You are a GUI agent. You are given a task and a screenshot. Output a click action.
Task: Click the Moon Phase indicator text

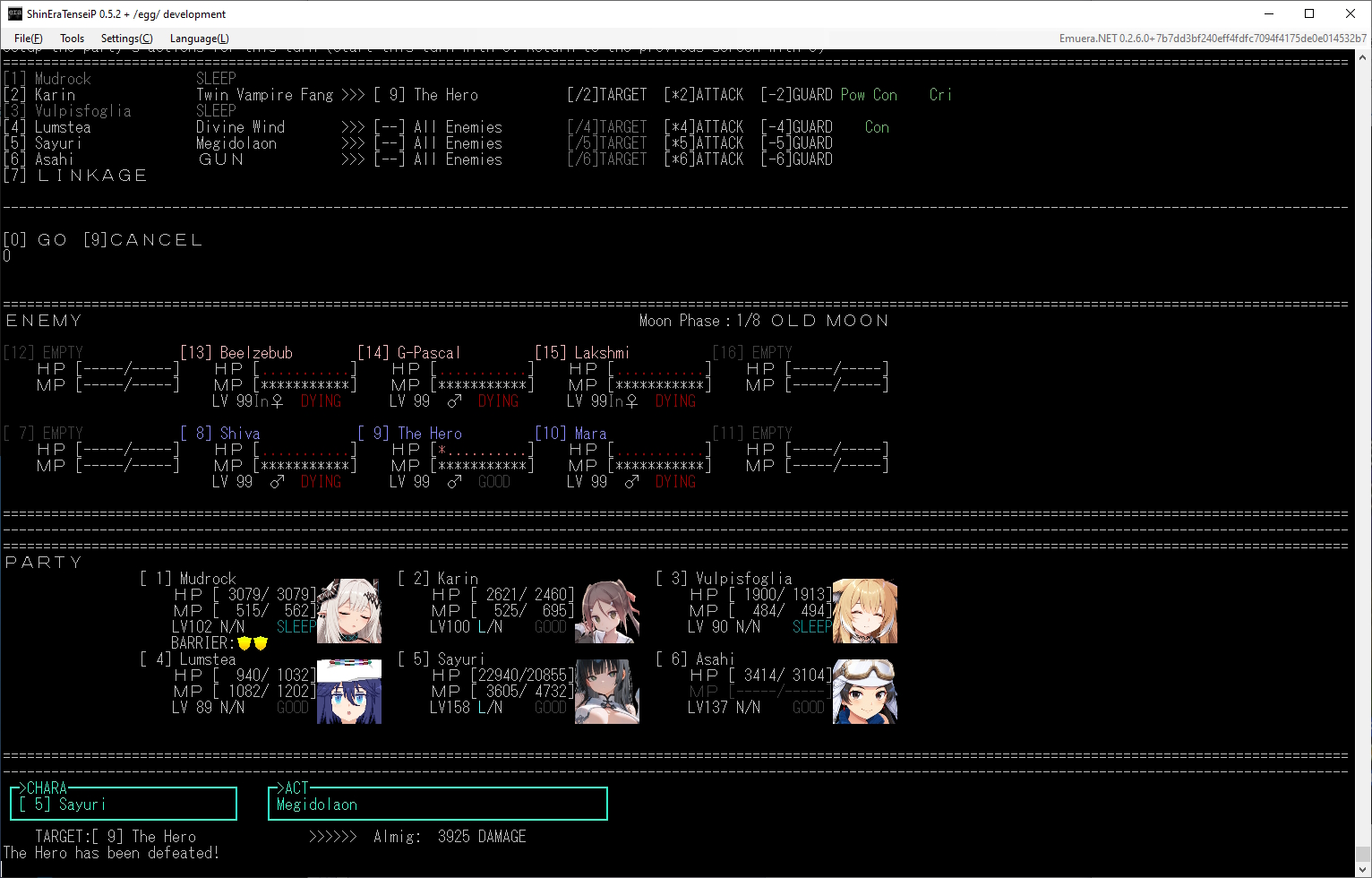pos(764,321)
